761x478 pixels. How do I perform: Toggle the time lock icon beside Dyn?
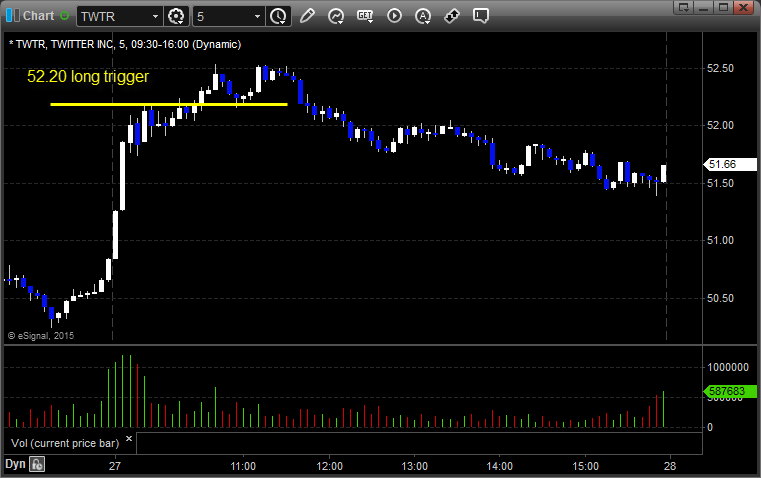tap(37, 464)
